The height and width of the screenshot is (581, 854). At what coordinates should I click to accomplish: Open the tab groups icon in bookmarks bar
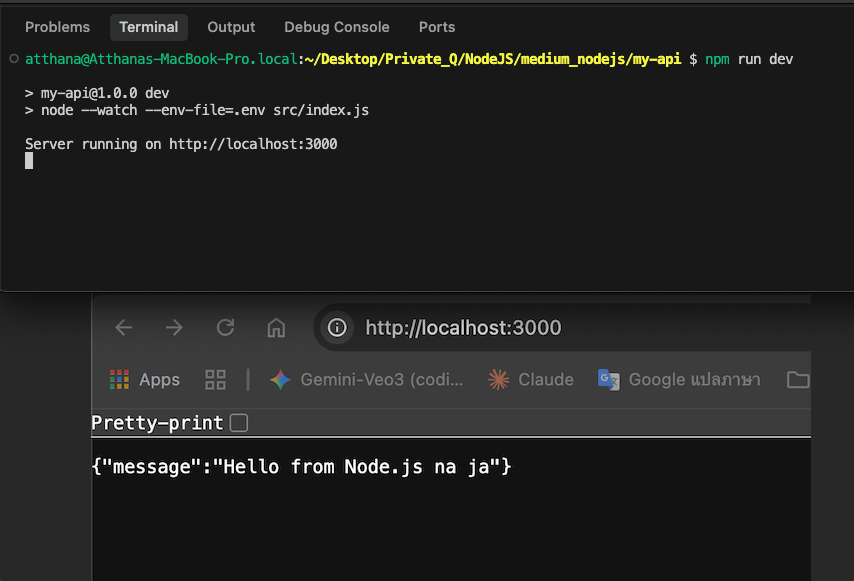[216, 380]
